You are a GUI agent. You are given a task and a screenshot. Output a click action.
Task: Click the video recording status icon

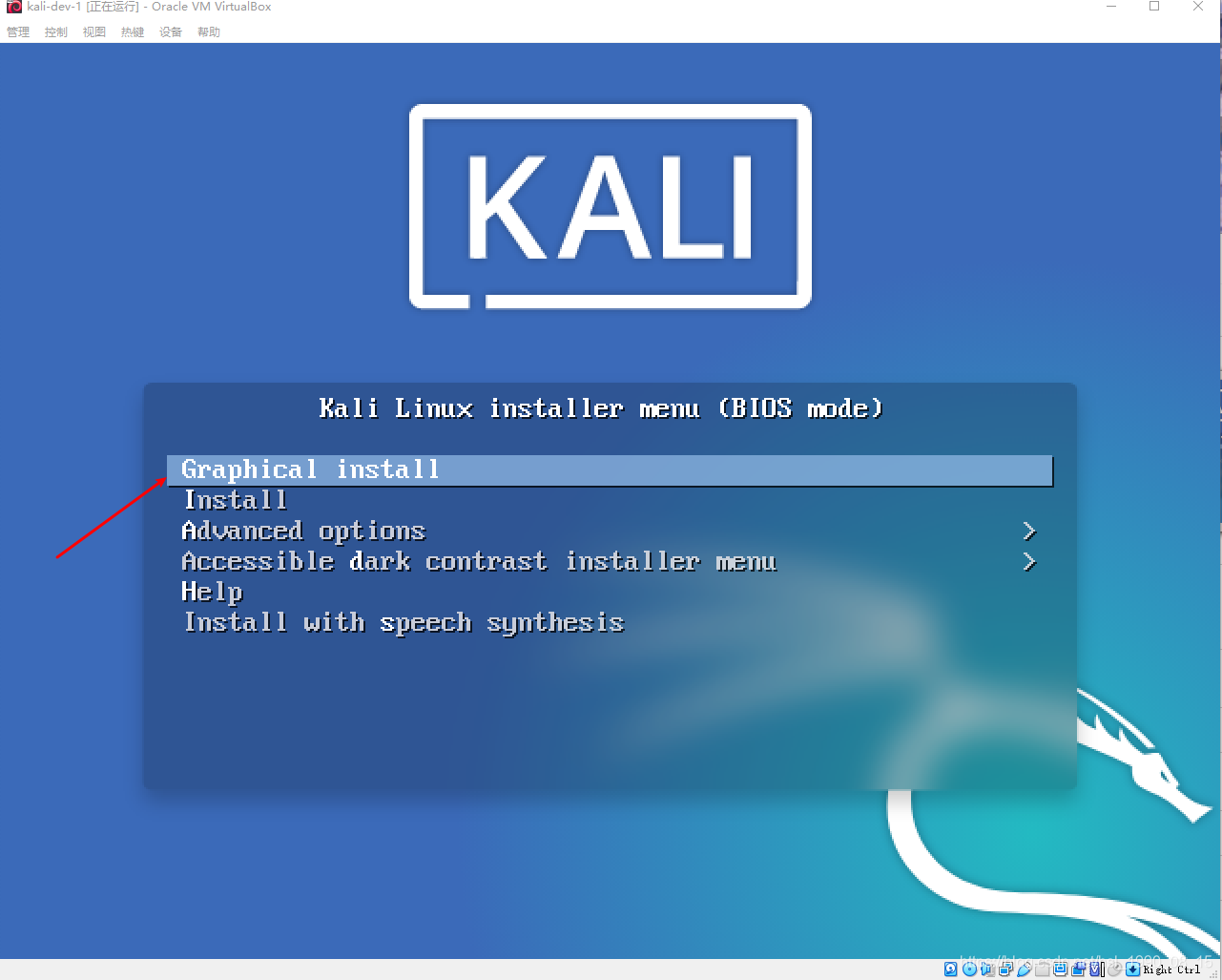(x=1078, y=970)
